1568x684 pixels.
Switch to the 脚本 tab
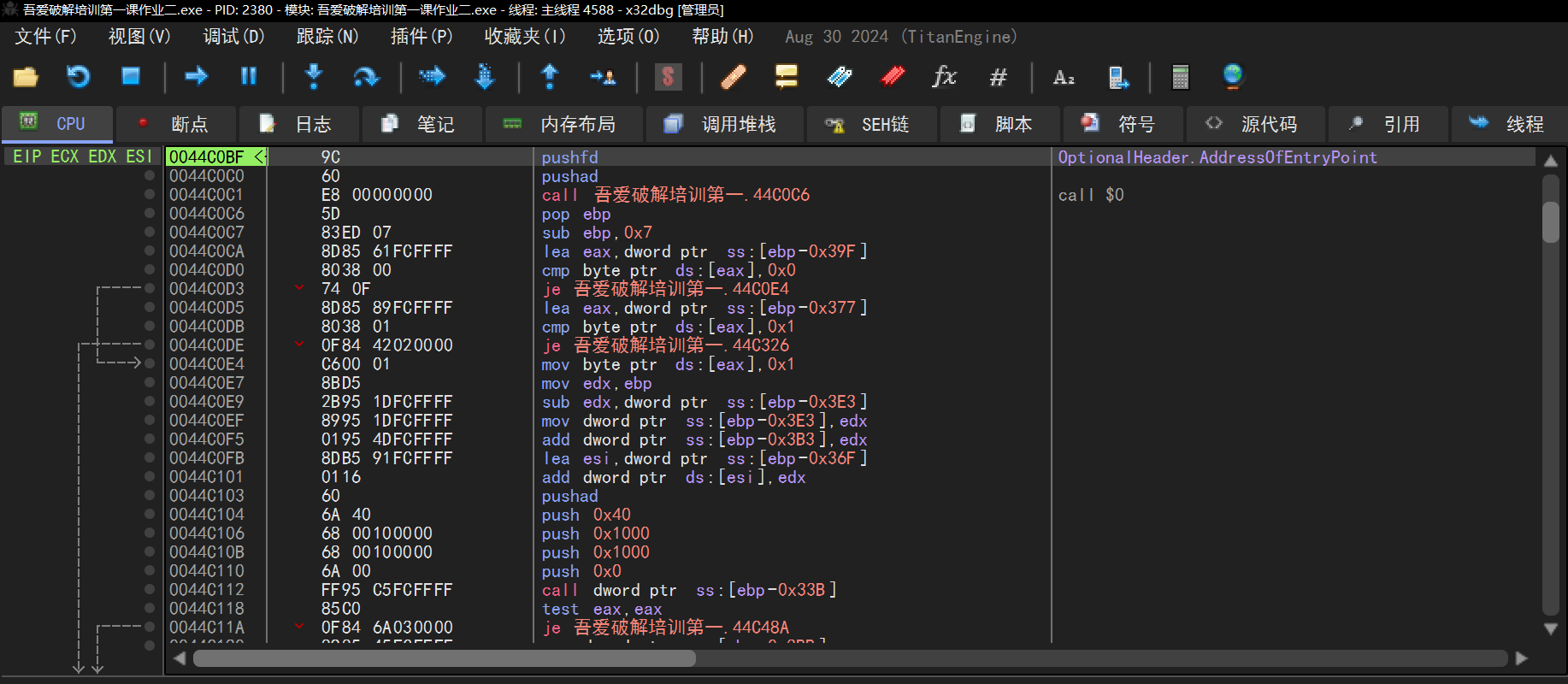pyautogui.click(x=999, y=124)
